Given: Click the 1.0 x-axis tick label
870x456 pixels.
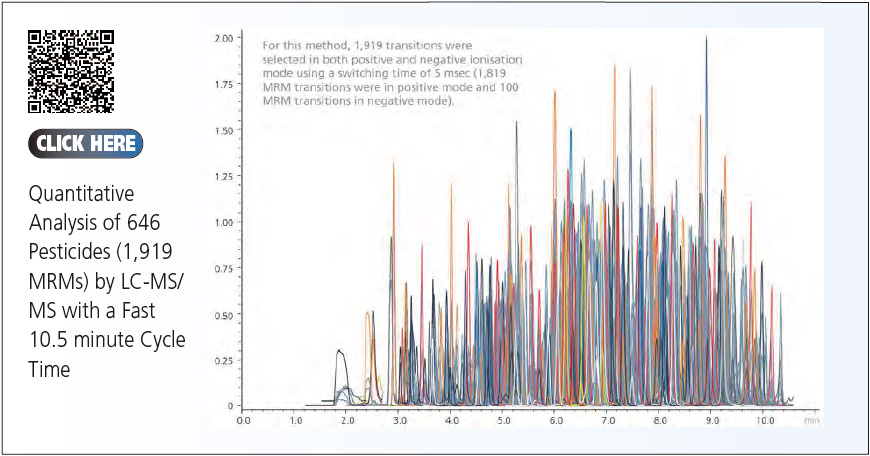Looking at the screenshot, I should click(296, 420).
